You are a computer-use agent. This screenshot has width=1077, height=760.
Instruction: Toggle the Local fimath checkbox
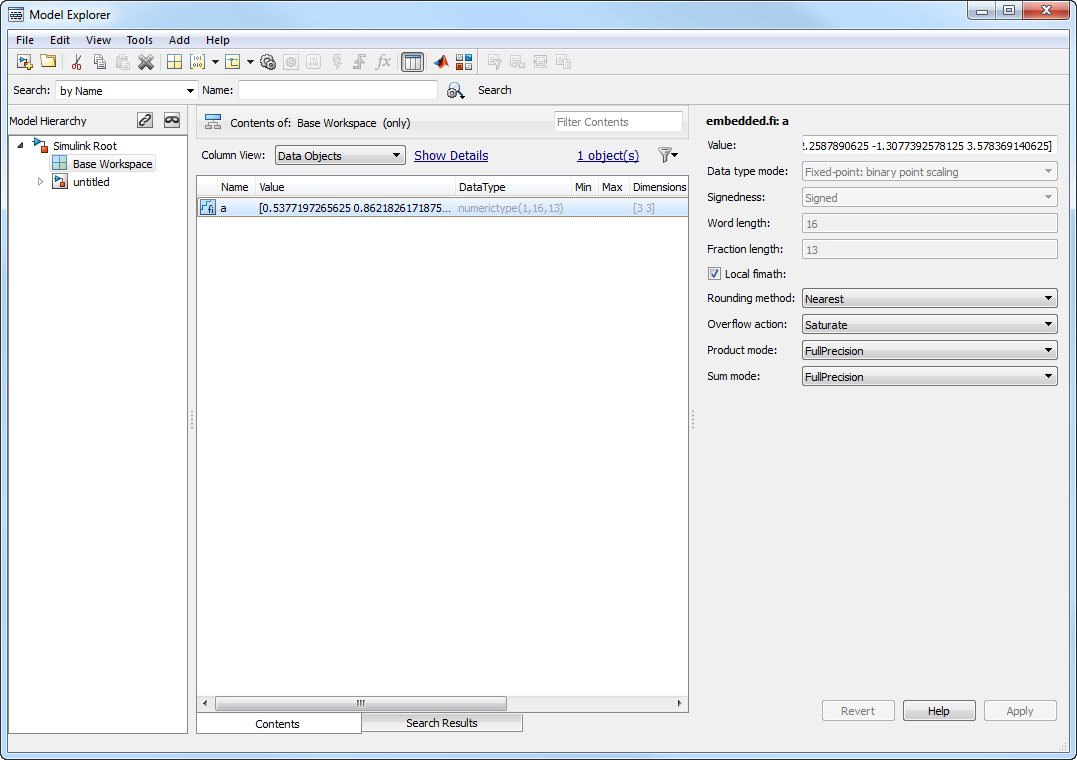click(x=714, y=274)
